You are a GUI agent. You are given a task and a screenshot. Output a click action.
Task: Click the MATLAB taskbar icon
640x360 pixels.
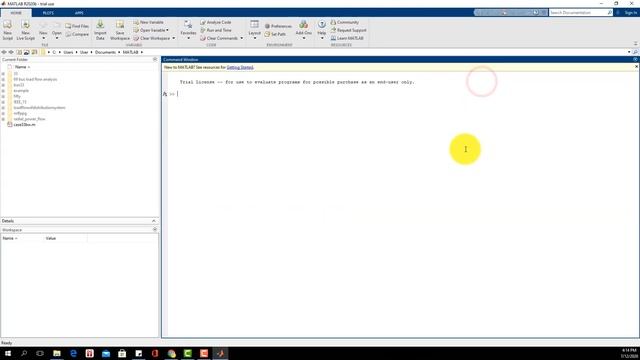click(x=220, y=353)
